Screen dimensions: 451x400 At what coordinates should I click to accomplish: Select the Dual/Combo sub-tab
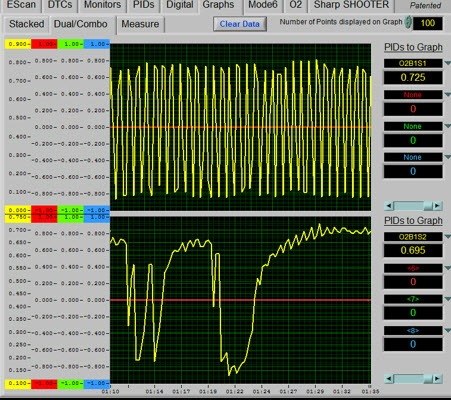click(81, 24)
